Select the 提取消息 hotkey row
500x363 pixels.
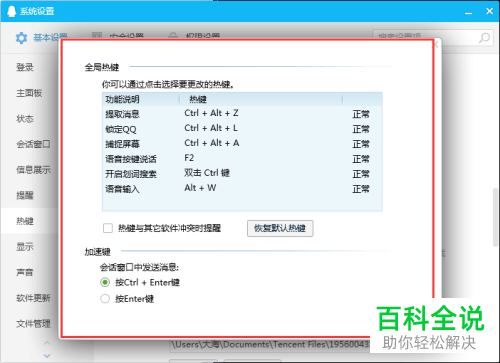pos(242,114)
